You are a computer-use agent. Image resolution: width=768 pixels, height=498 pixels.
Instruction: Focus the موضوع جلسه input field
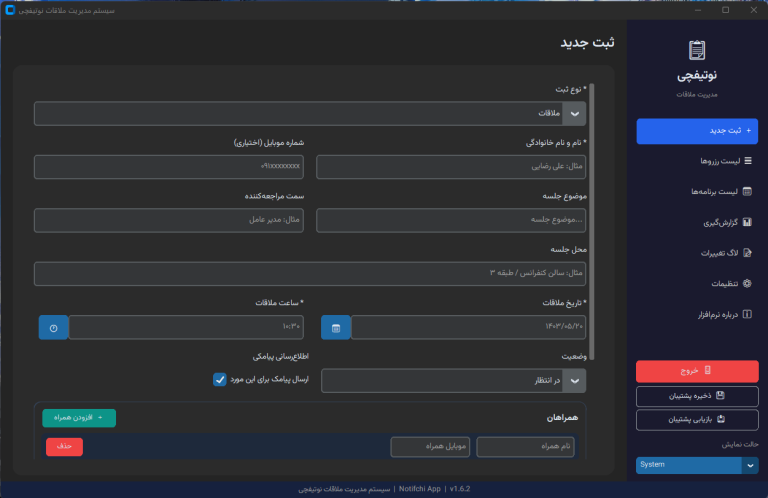click(x=451, y=220)
